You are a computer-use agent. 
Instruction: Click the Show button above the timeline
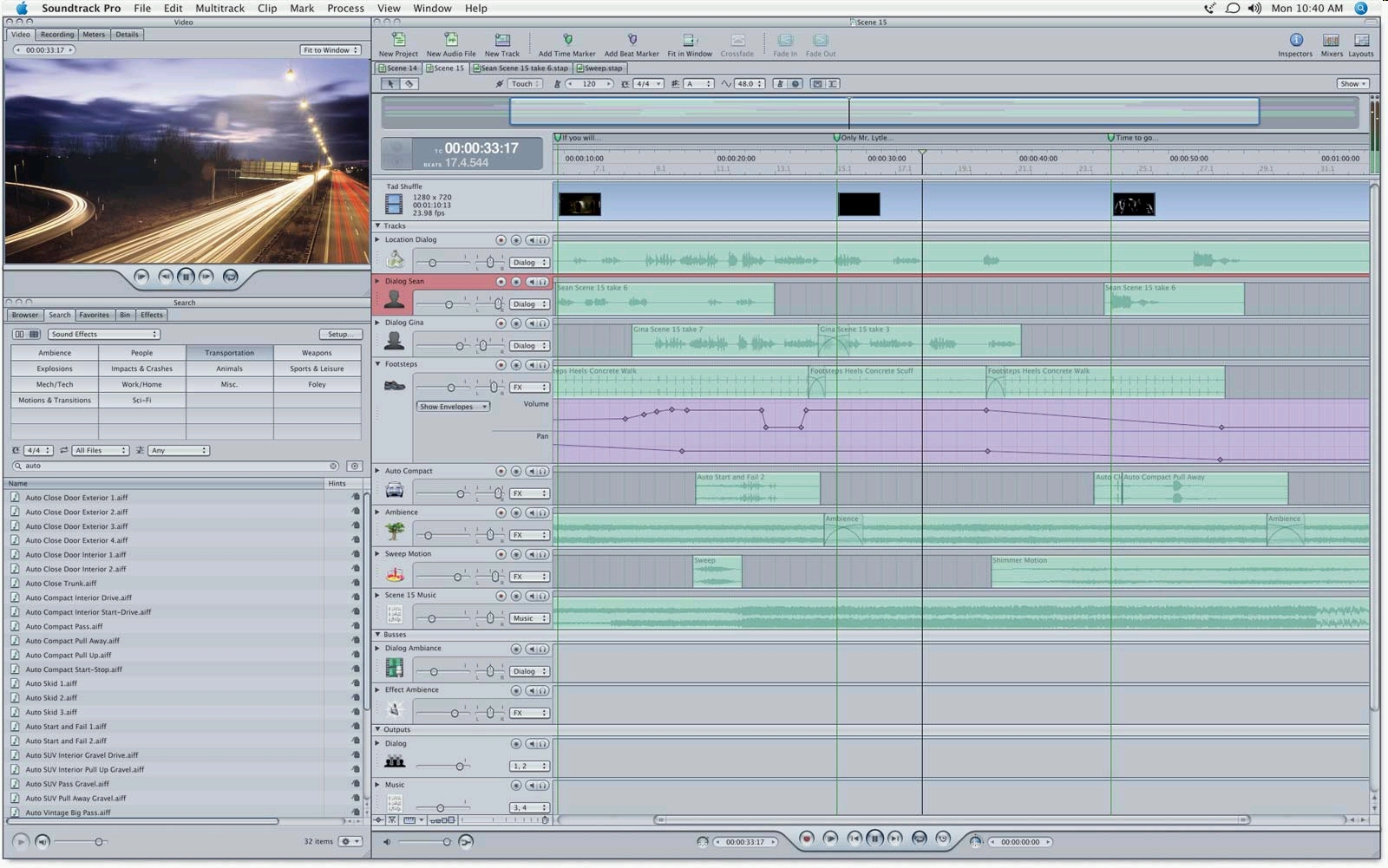1352,84
